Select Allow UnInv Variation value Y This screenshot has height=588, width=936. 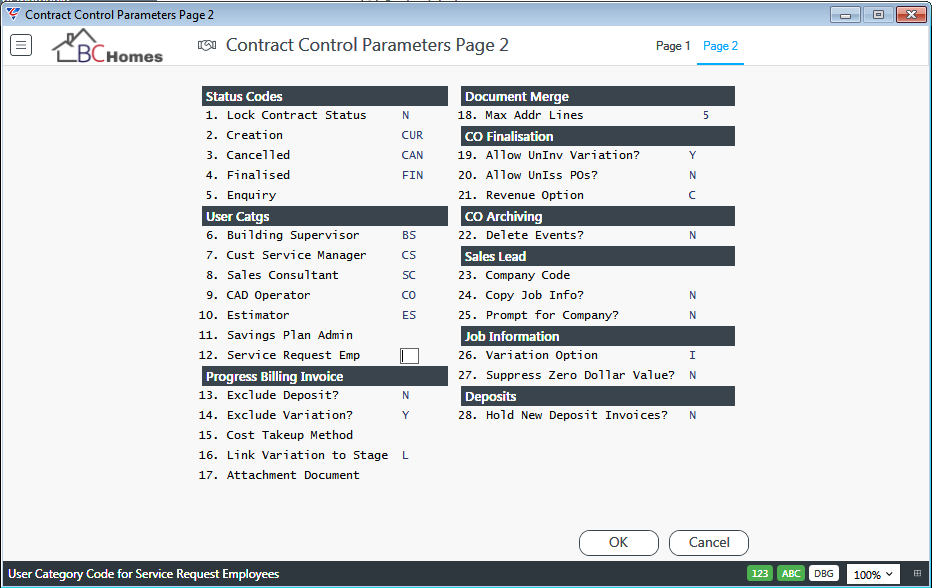point(692,155)
